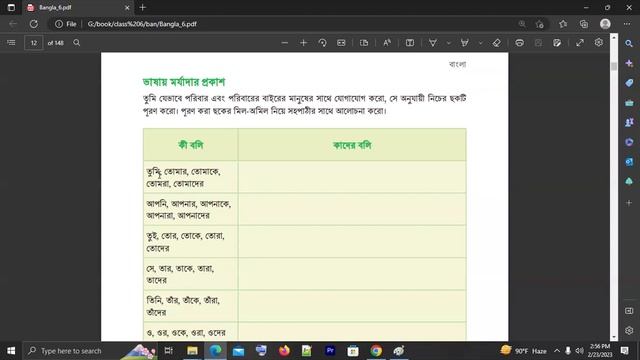640x360 pixels.
Task: Select the Add text tool
Action: pos(410,43)
